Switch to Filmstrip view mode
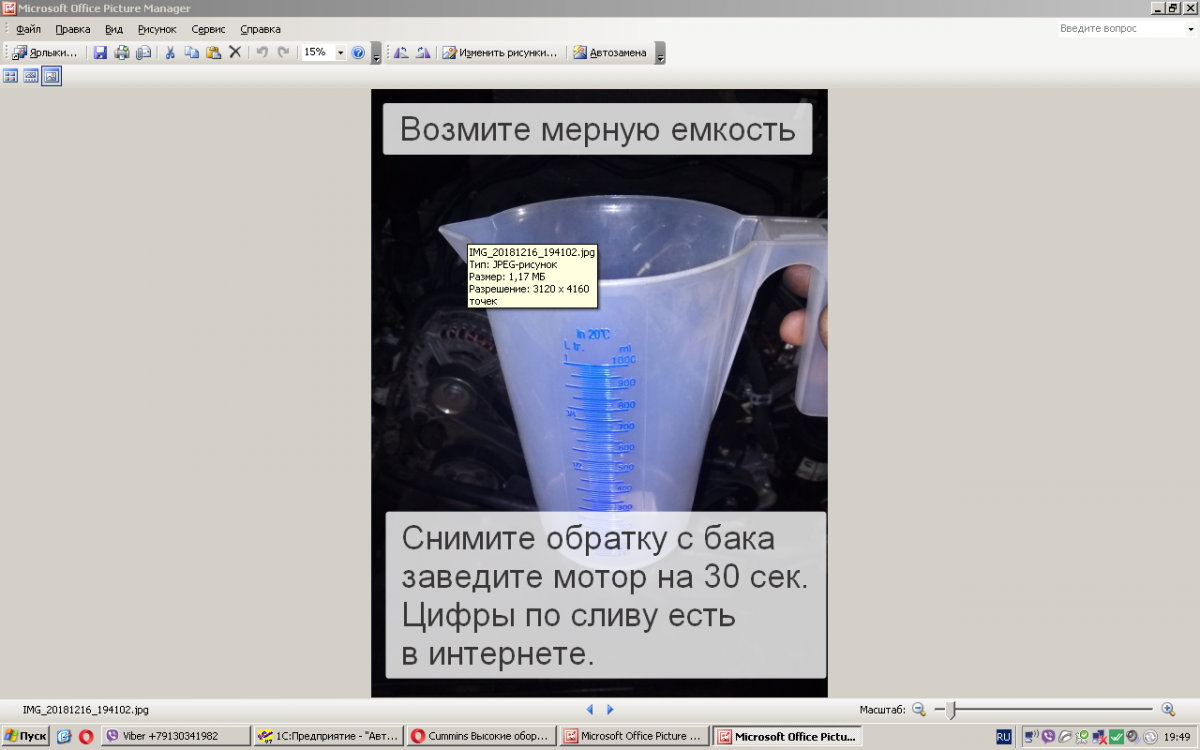 click(x=31, y=76)
